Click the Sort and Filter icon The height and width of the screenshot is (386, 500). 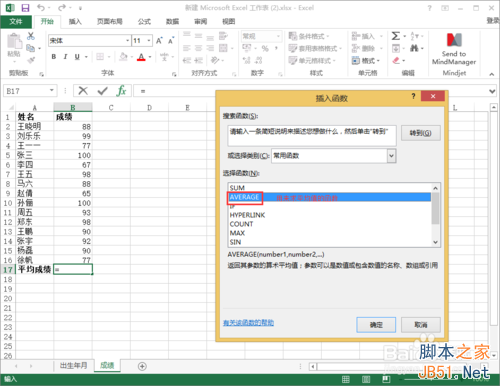(x=414, y=36)
